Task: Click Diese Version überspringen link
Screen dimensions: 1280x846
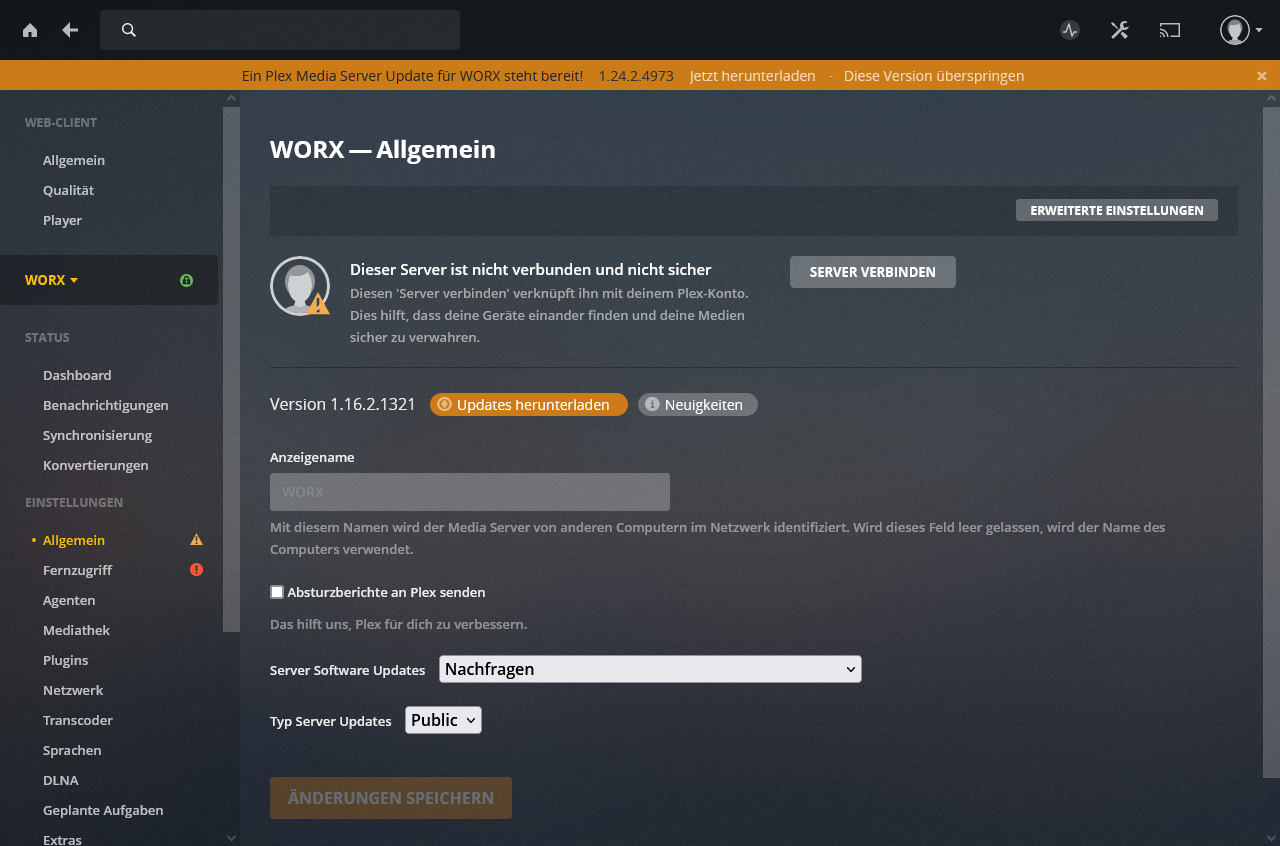Action: coord(934,76)
